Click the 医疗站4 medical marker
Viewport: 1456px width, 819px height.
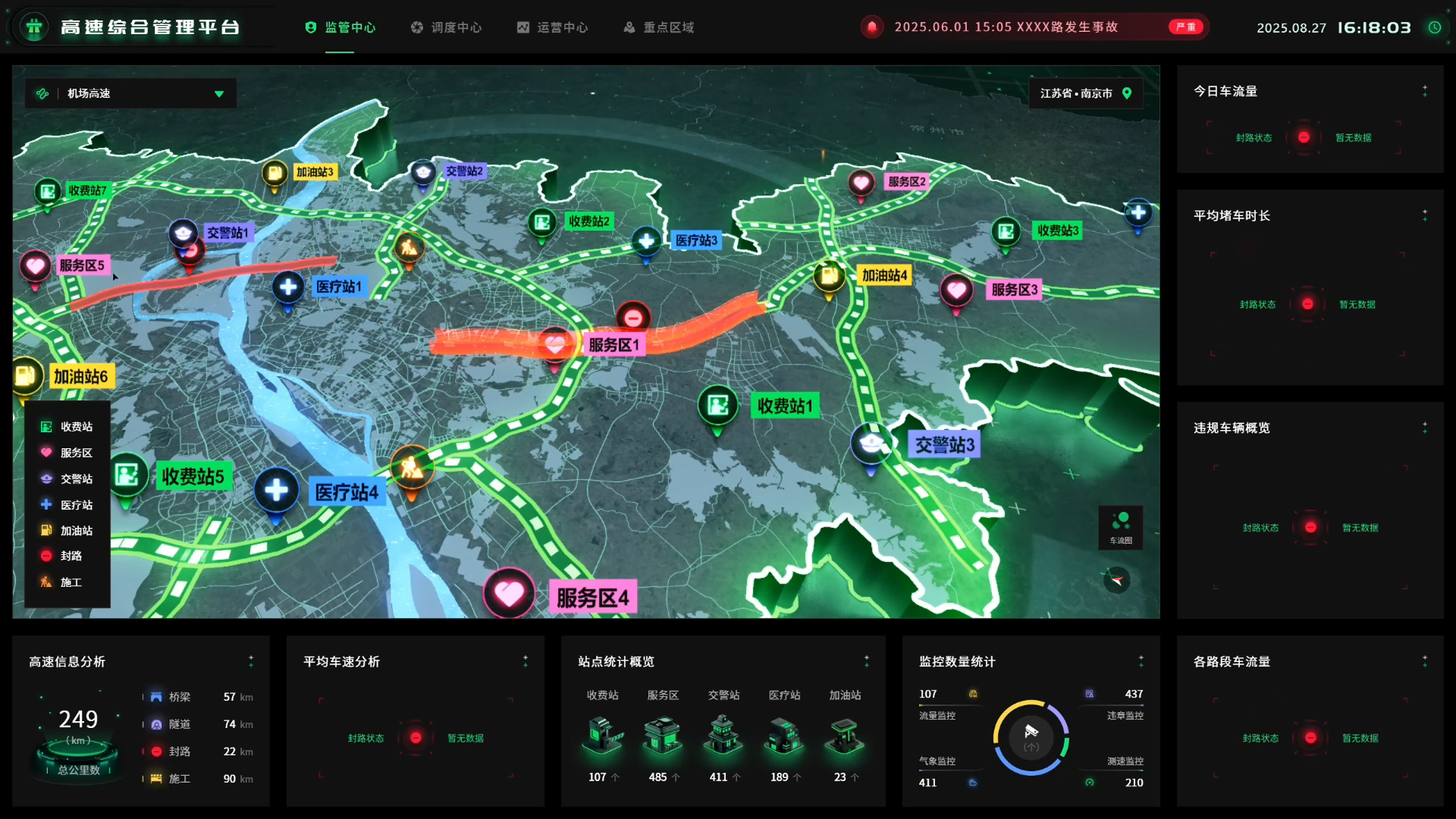pyautogui.click(x=276, y=491)
